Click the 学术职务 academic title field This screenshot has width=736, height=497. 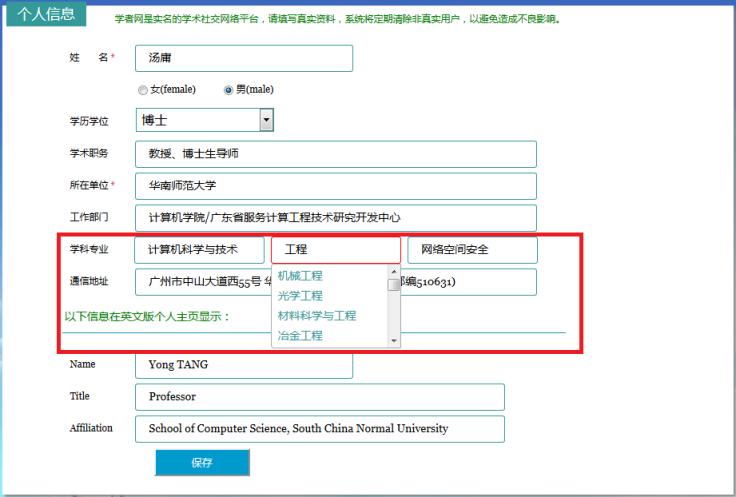[x=336, y=154]
